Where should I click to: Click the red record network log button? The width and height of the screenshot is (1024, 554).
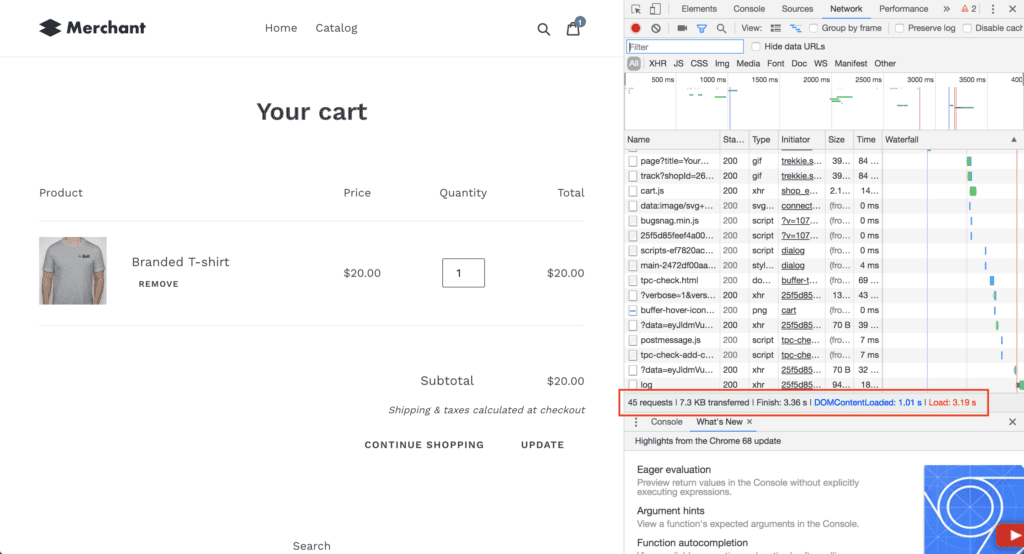(635, 28)
